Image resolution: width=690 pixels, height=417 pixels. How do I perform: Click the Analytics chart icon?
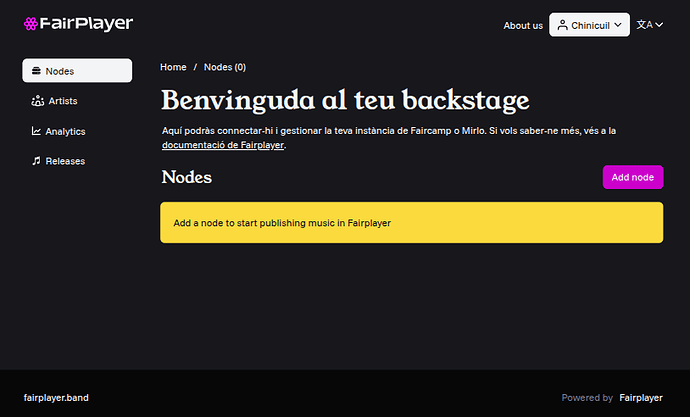(36, 131)
